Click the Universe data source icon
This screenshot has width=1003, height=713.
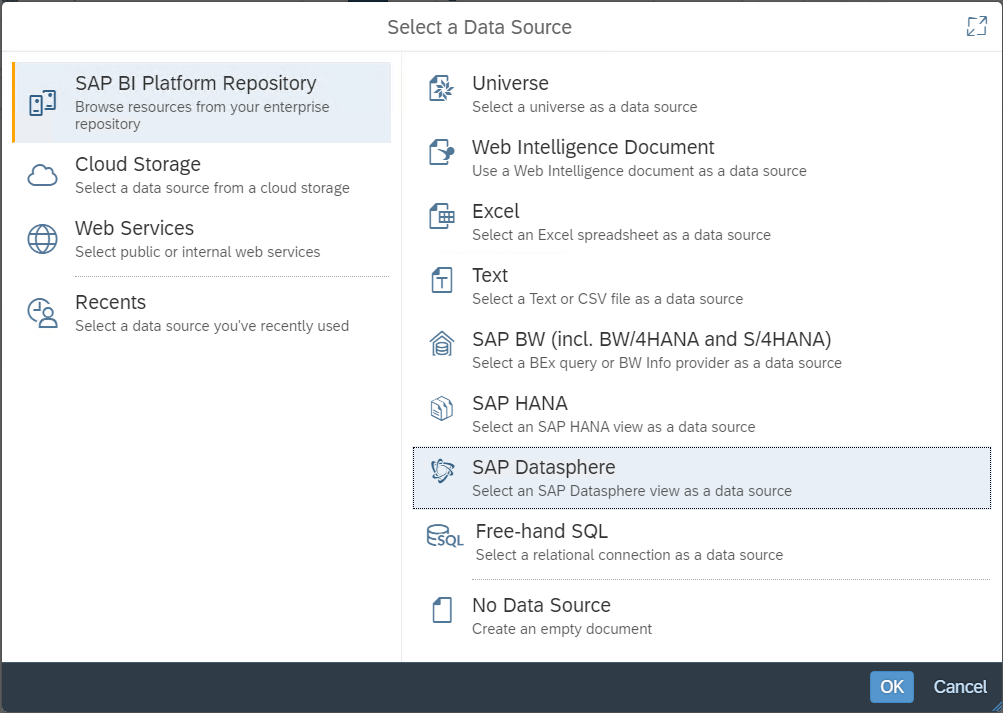[x=441, y=88]
